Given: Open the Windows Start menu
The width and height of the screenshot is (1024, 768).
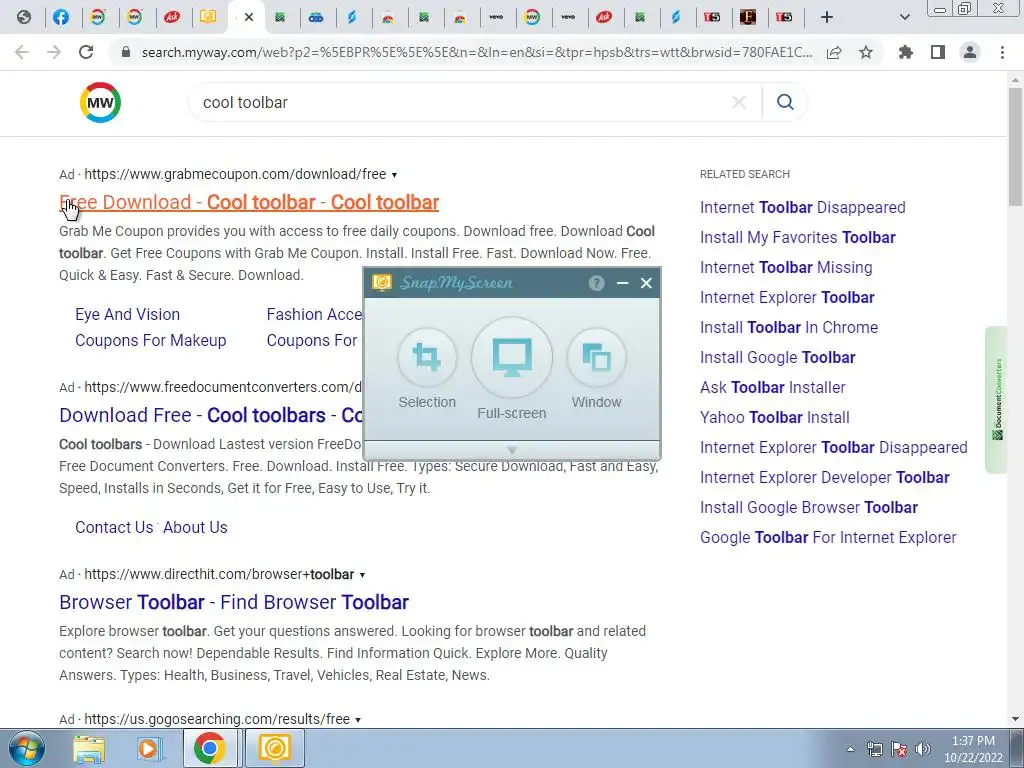Looking at the screenshot, I should pyautogui.click(x=25, y=748).
